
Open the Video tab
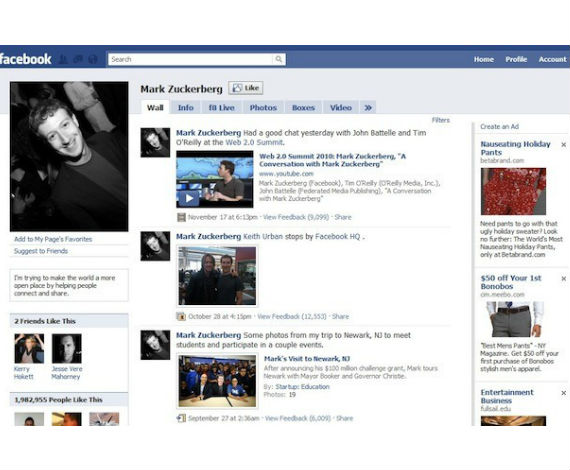point(341,108)
